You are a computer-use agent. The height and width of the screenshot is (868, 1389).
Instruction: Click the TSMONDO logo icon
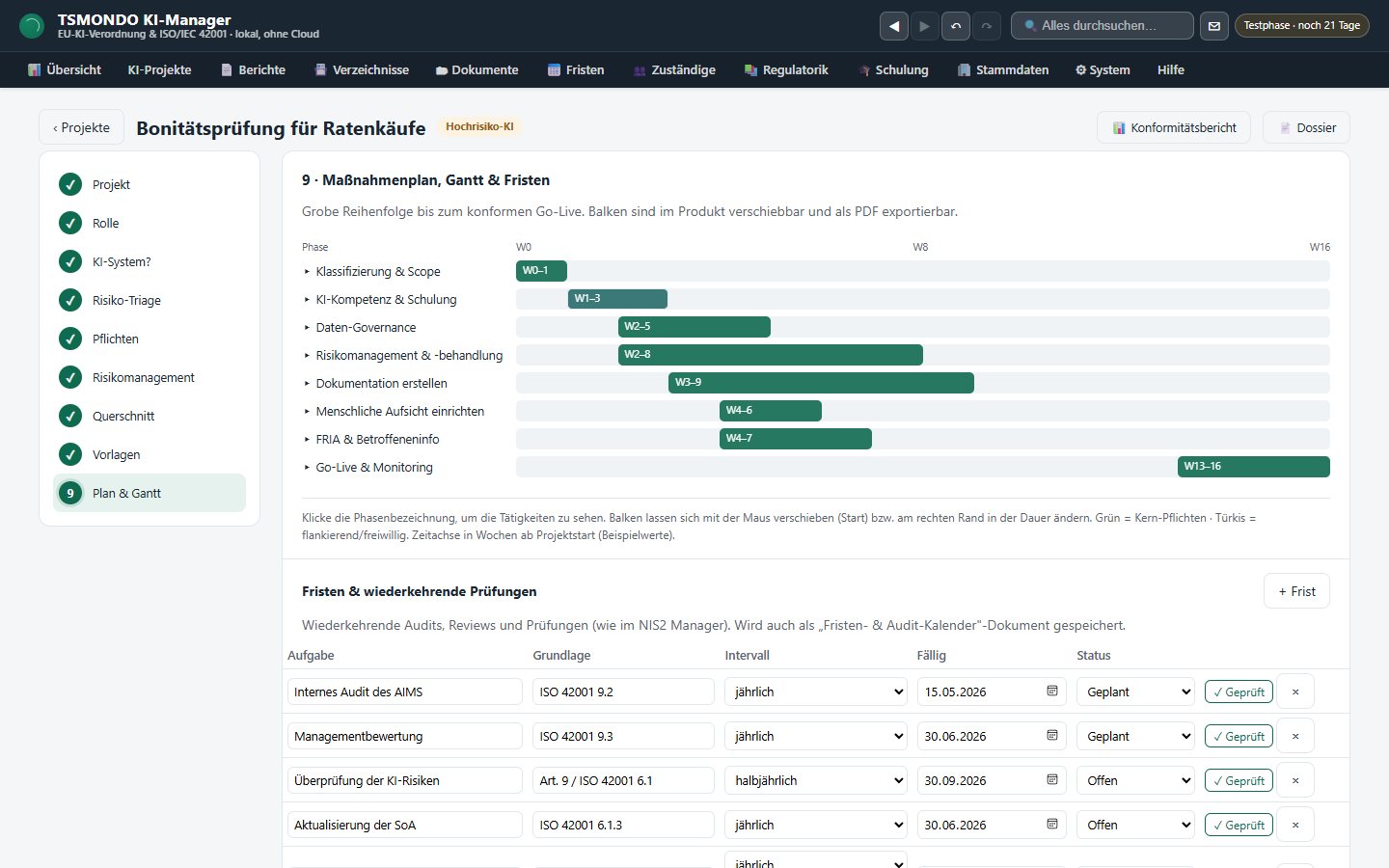[x=32, y=26]
